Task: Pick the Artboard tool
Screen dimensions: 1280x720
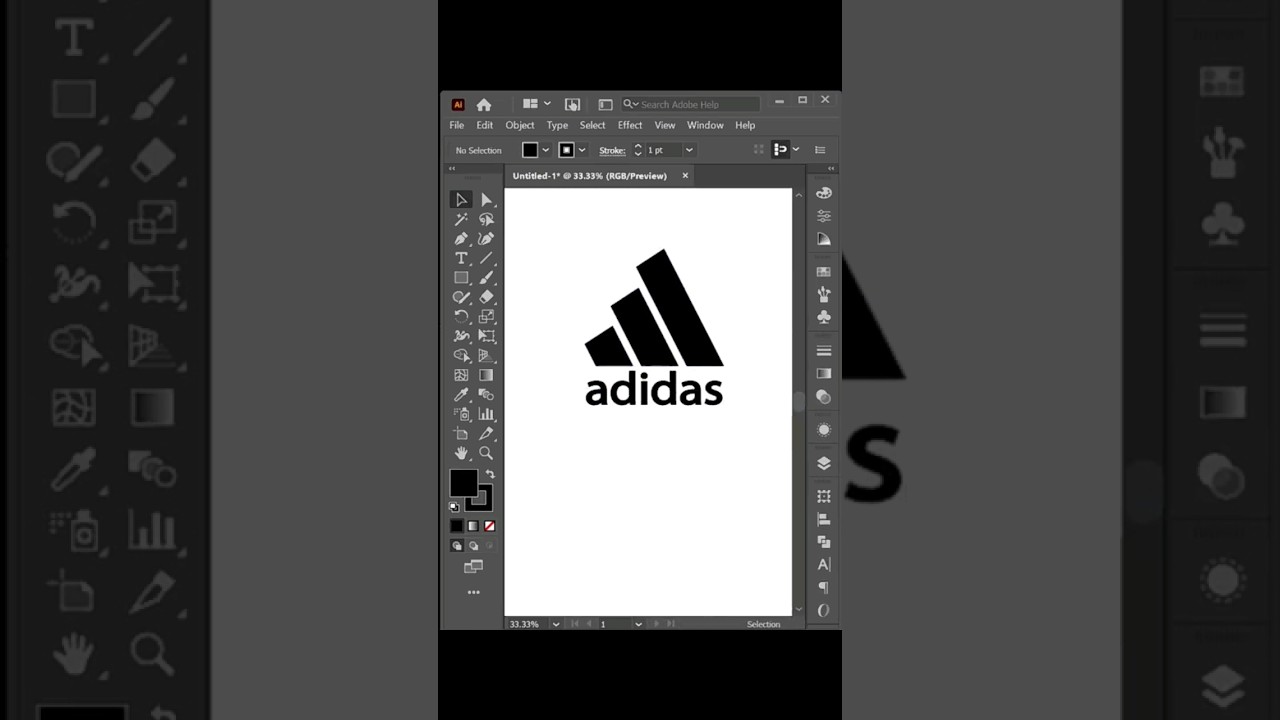Action: coord(461,433)
